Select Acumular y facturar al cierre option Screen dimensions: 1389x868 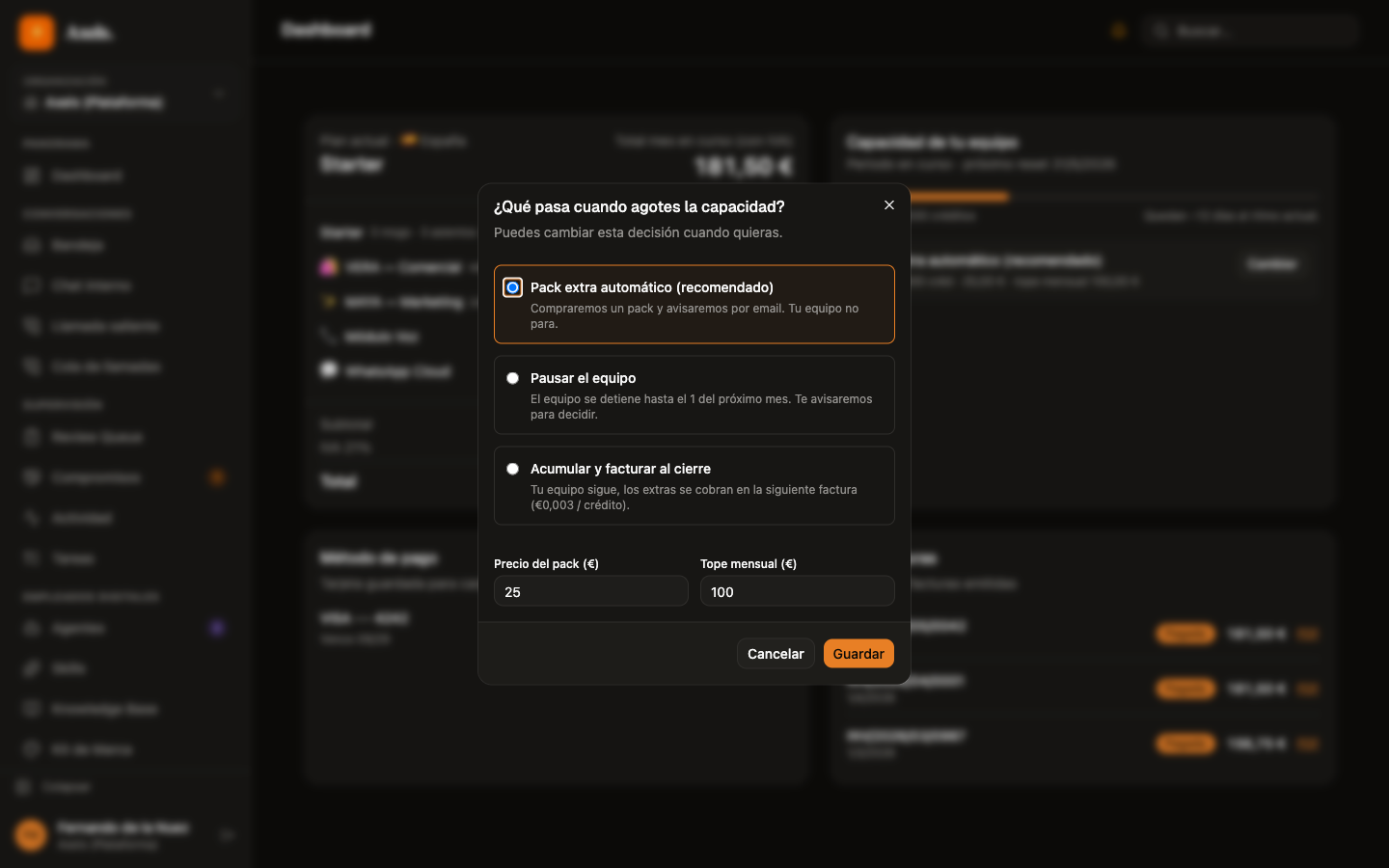pyautogui.click(x=512, y=469)
